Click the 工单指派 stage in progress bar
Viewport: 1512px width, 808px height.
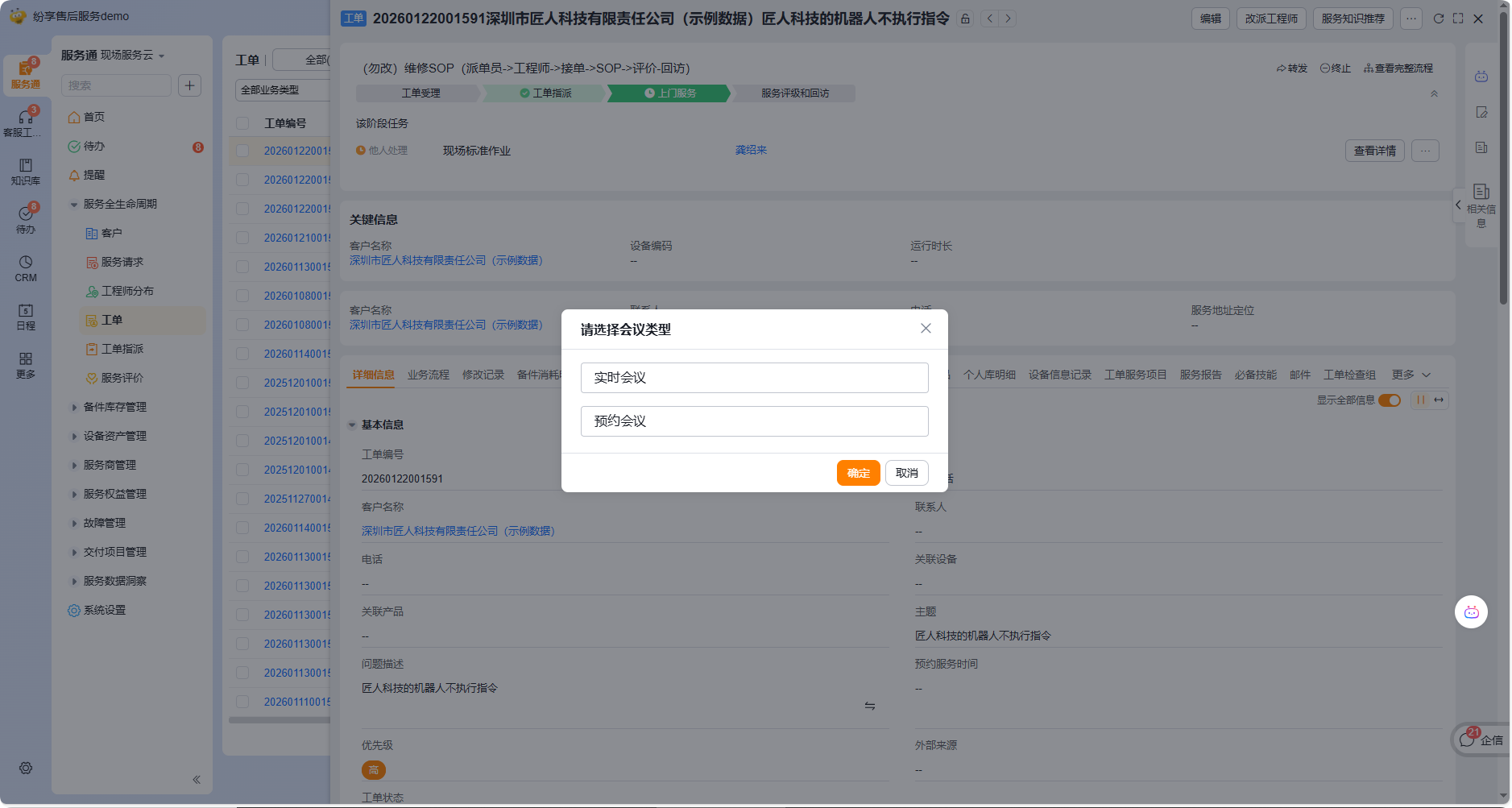545,93
